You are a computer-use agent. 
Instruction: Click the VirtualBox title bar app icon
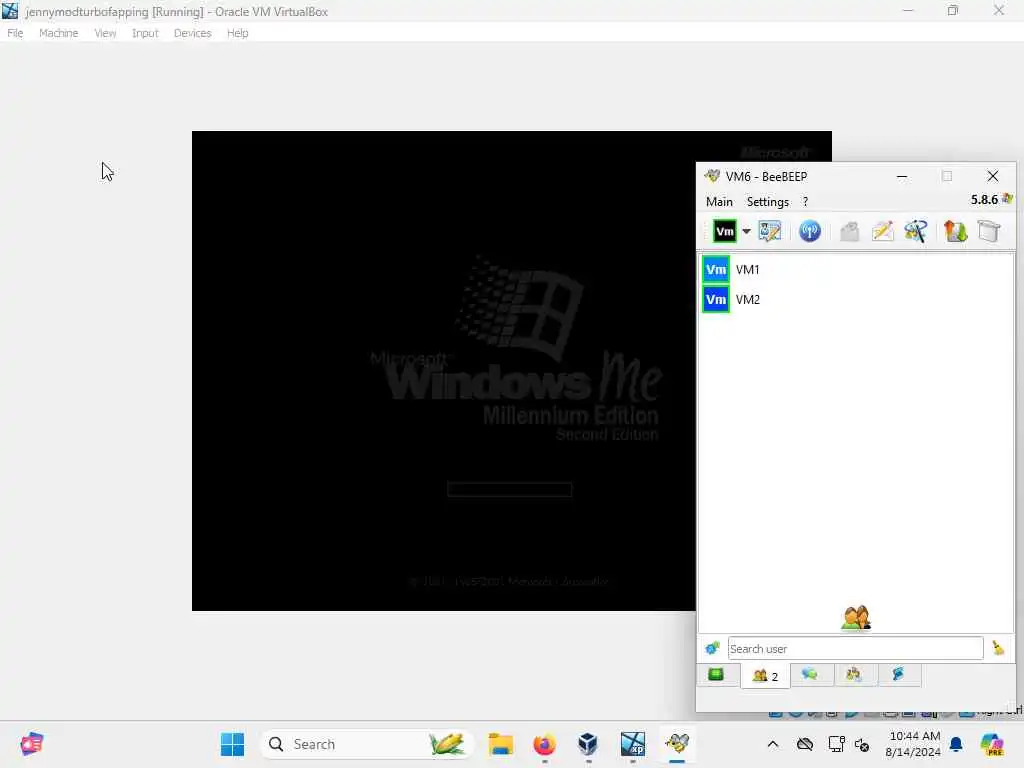10,11
